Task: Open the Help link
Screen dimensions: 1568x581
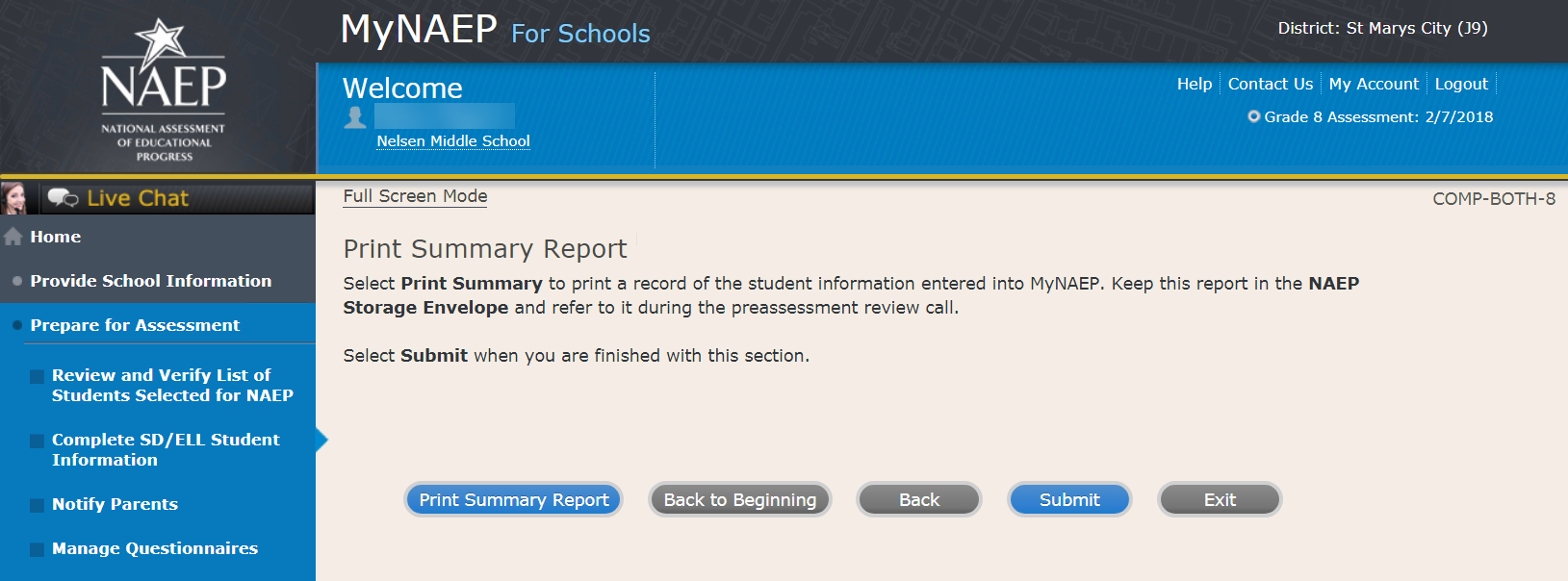Action: [1195, 84]
